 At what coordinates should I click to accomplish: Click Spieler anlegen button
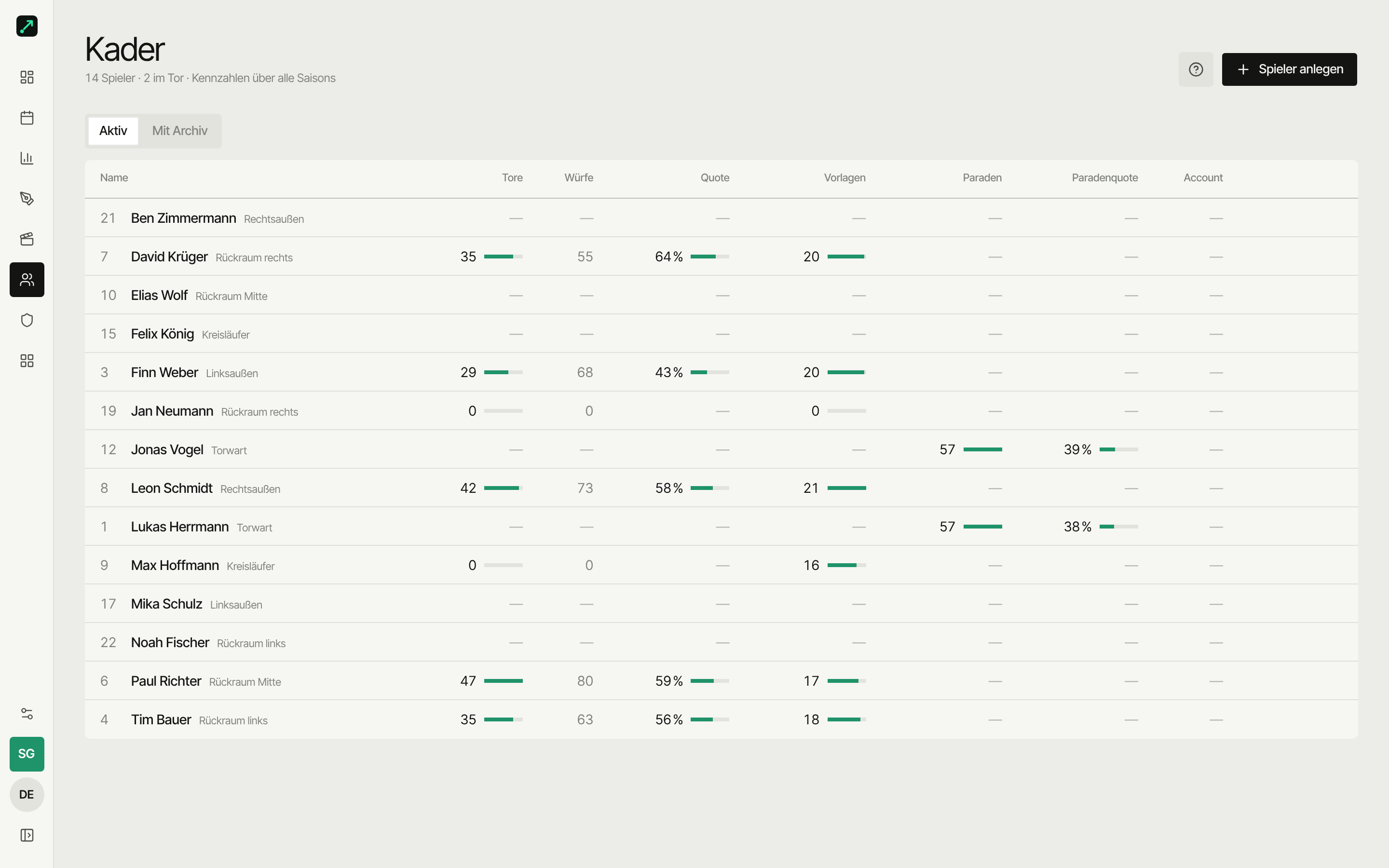pos(1289,69)
